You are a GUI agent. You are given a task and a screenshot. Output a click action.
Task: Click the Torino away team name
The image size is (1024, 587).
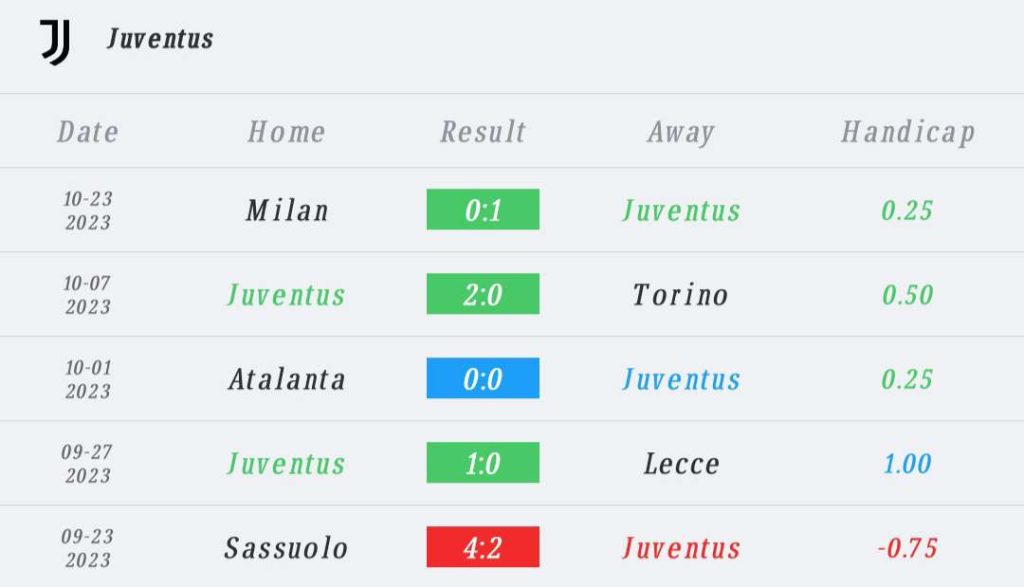680,294
